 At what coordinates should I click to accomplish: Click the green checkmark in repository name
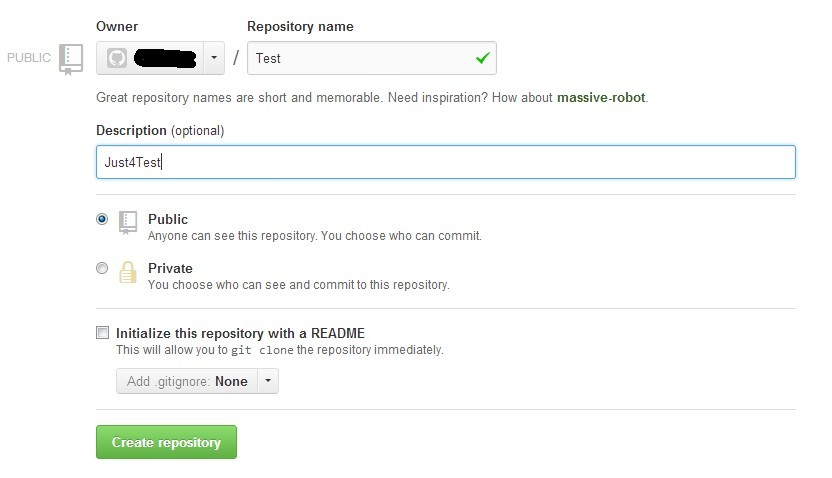482,57
